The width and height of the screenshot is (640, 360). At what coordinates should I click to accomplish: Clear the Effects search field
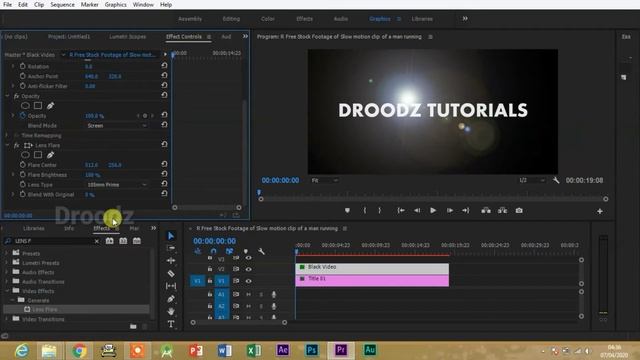(97, 241)
